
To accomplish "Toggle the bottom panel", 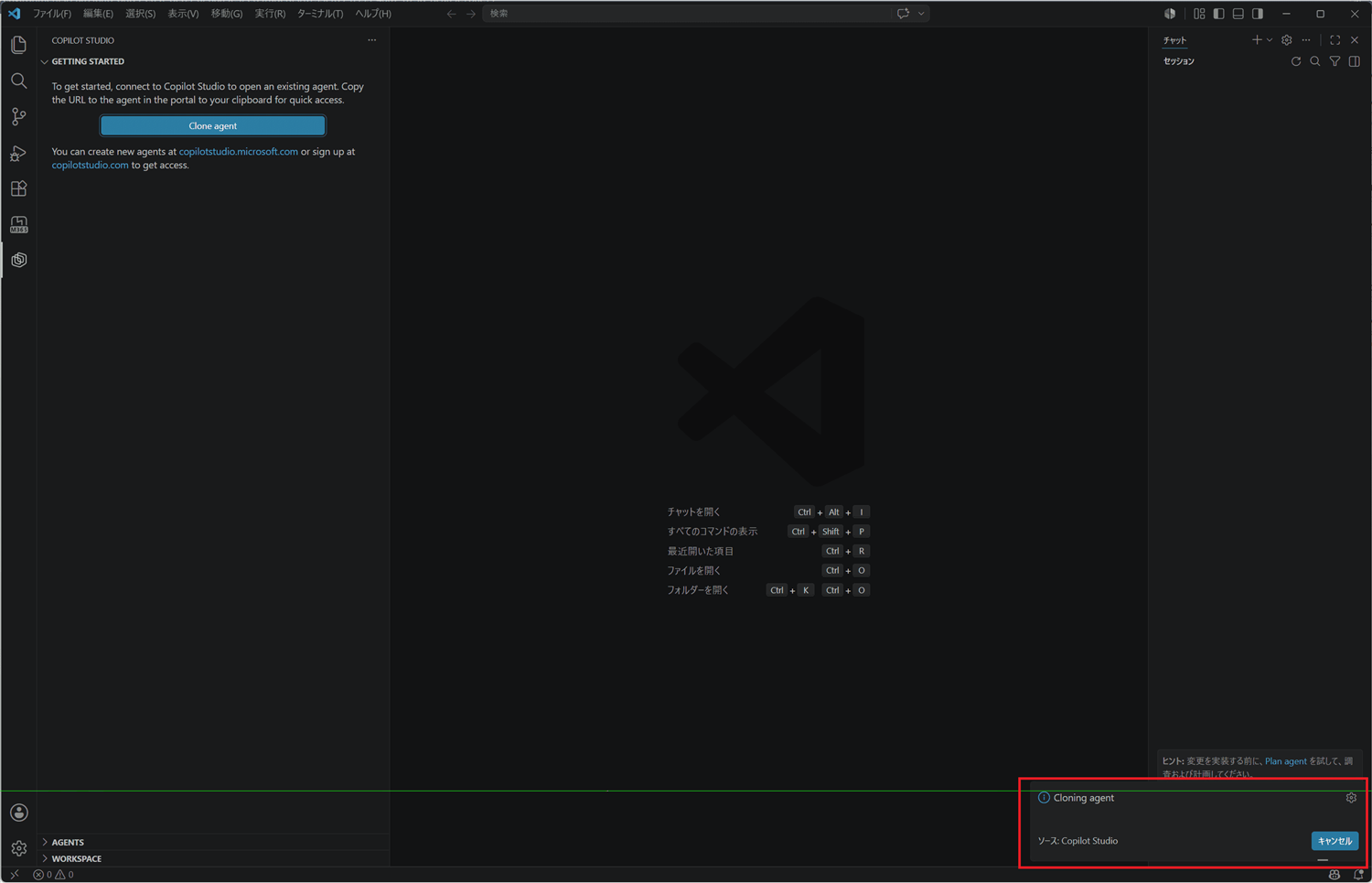I will pos(1238,14).
